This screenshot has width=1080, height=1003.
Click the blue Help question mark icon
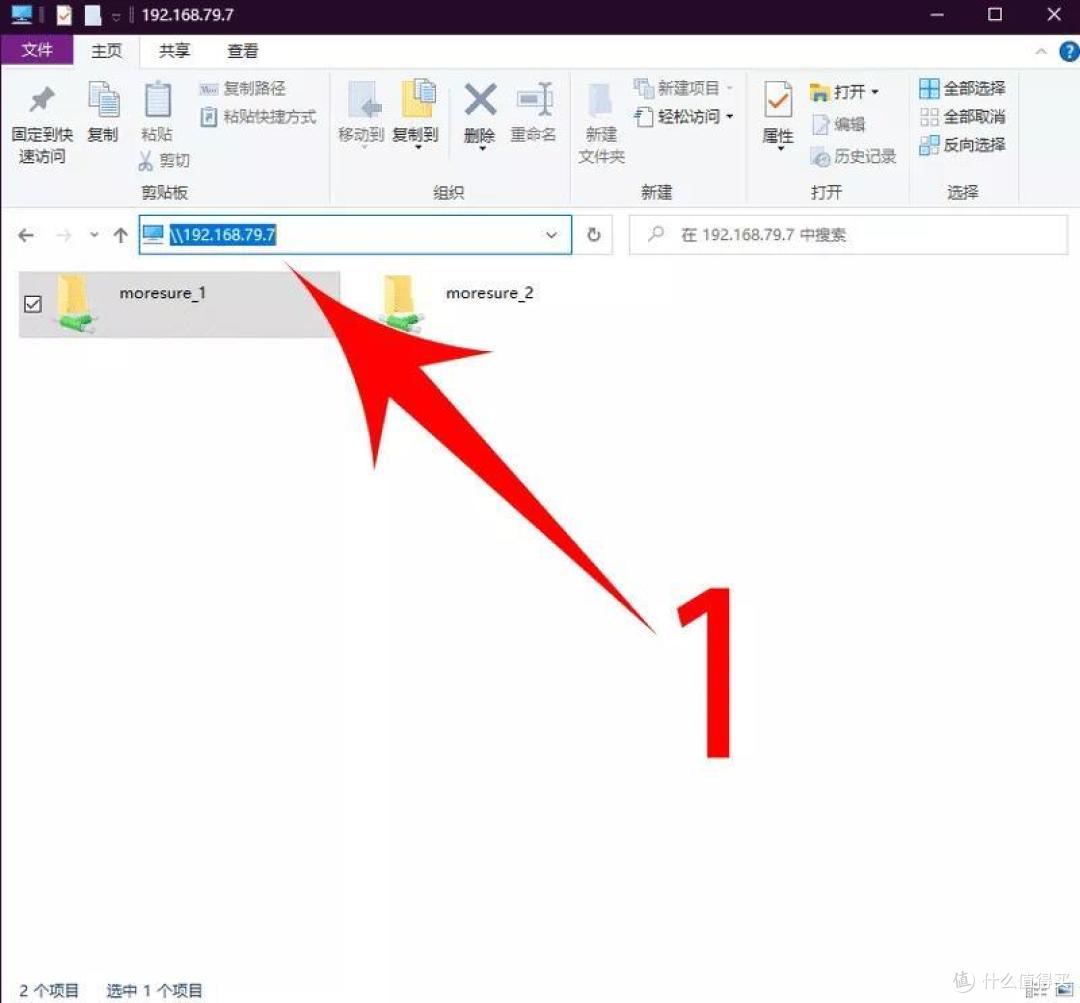[1069, 52]
